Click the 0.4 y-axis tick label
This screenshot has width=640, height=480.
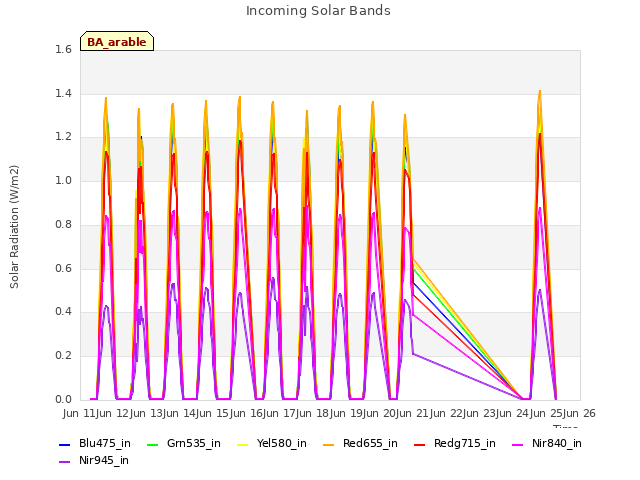(x=63, y=312)
